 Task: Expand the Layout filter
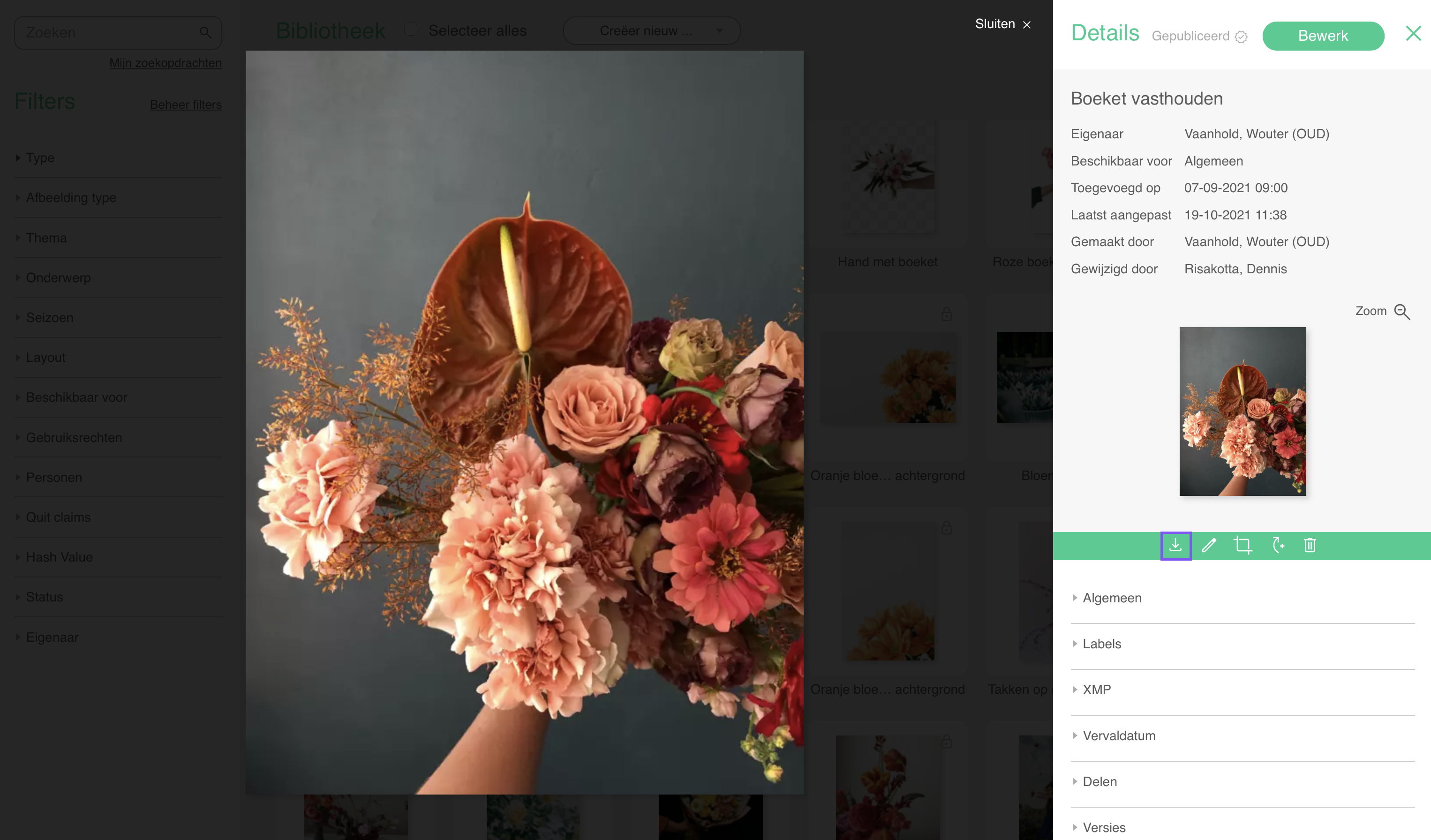point(118,358)
